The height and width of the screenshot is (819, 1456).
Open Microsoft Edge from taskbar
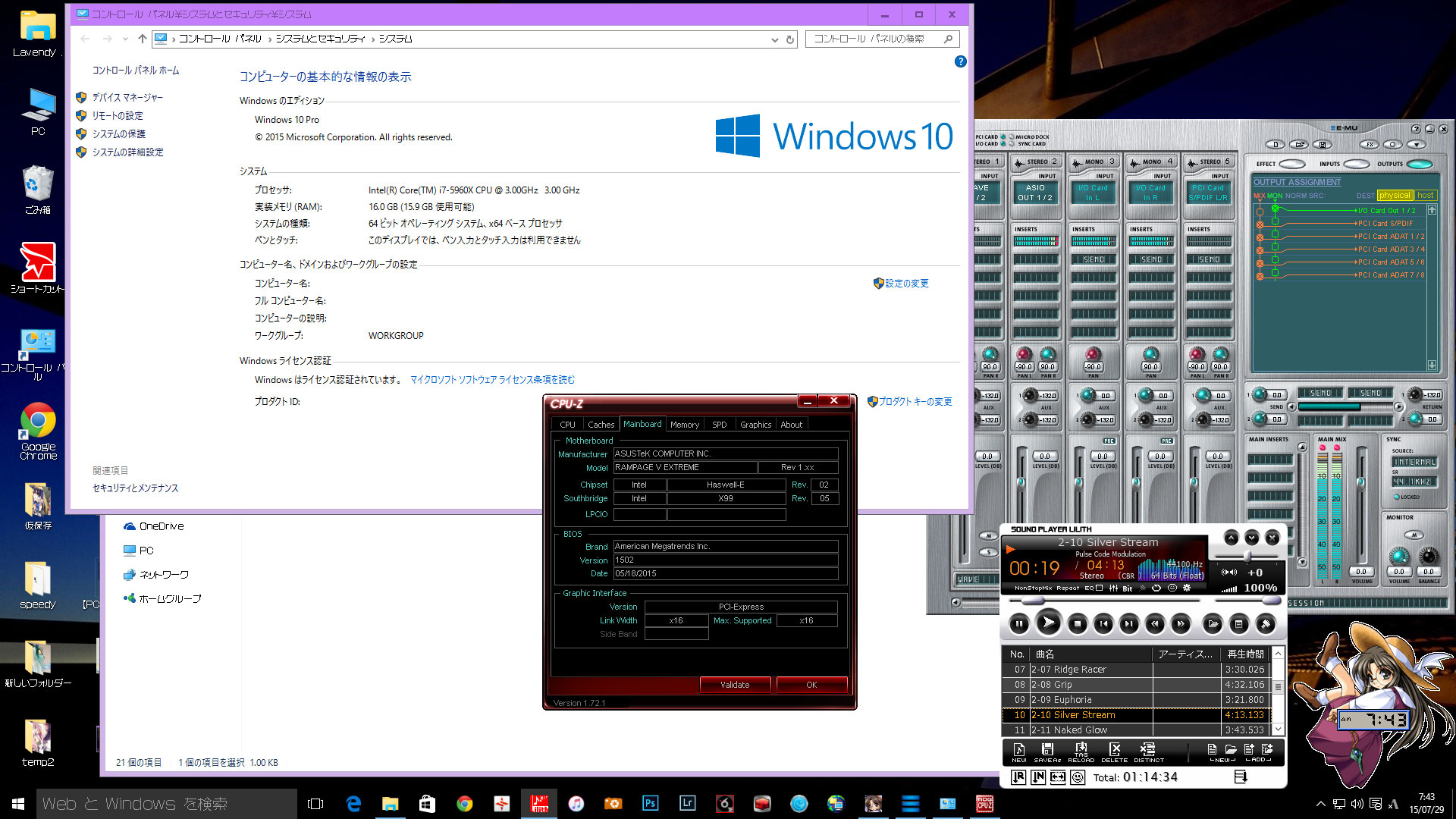point(353,804)
